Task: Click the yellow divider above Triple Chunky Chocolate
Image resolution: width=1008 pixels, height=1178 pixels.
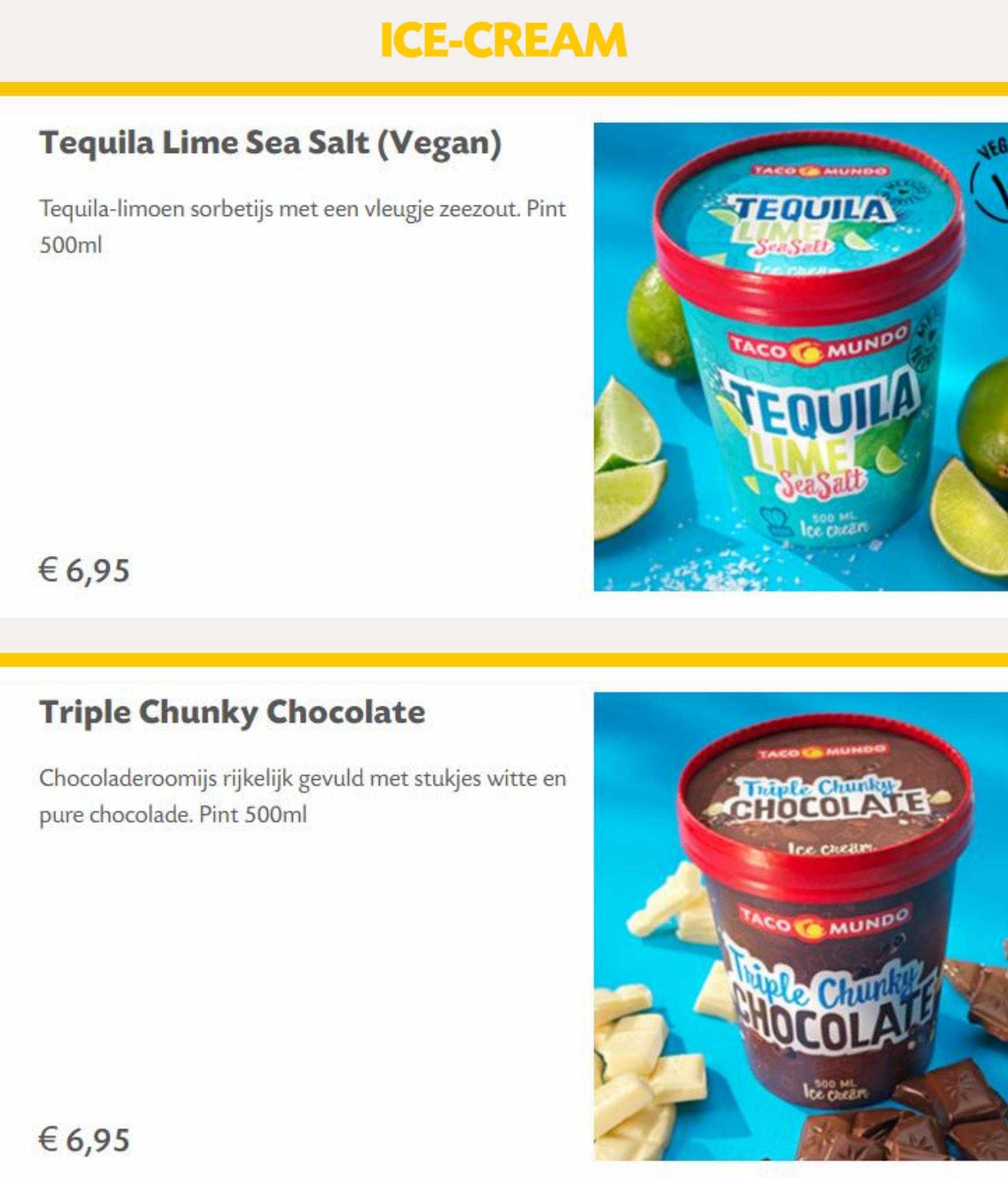Action: (x=504, y=660)
